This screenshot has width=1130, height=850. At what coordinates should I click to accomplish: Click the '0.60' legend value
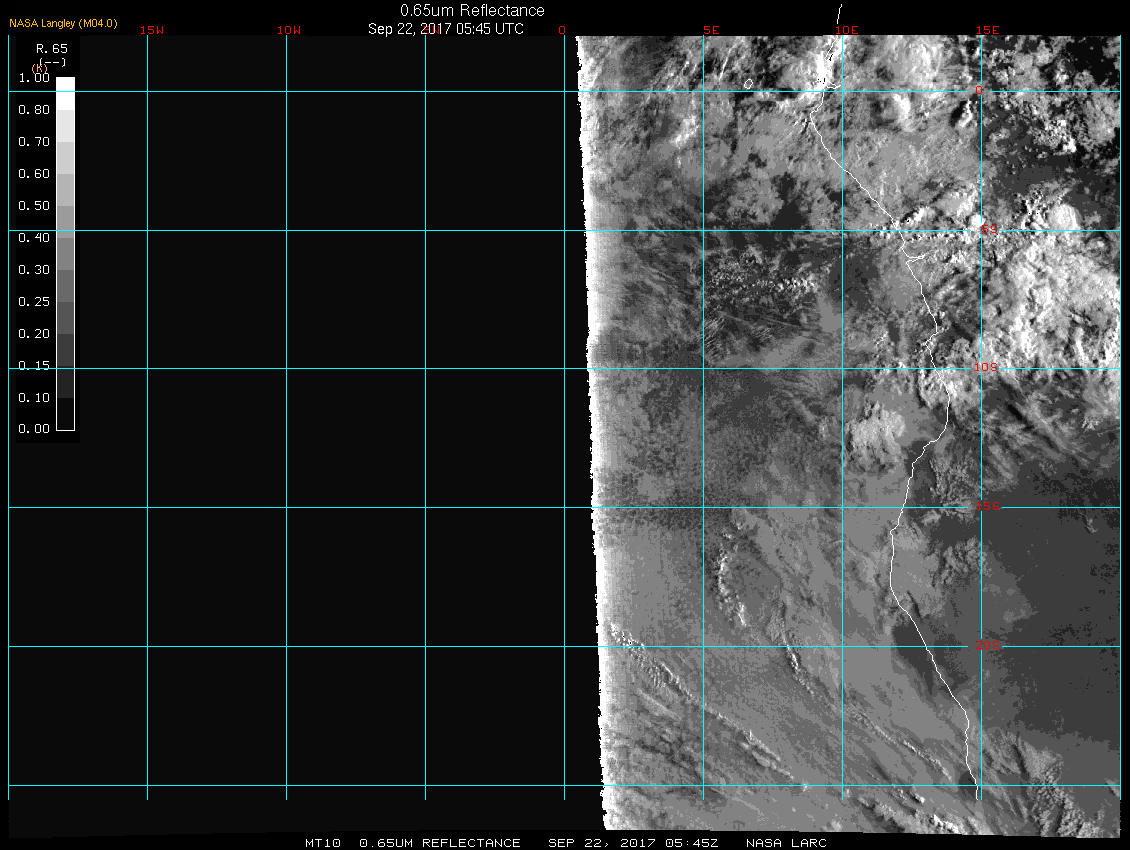(34, 174)
